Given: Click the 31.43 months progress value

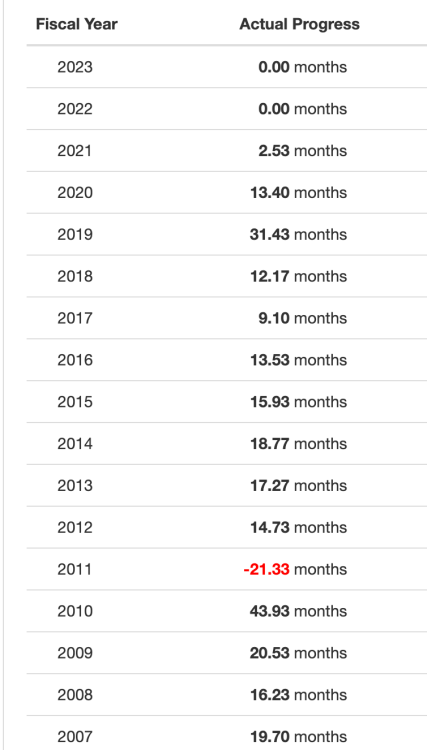Looking at the screenshot, I should pos(298,234).
